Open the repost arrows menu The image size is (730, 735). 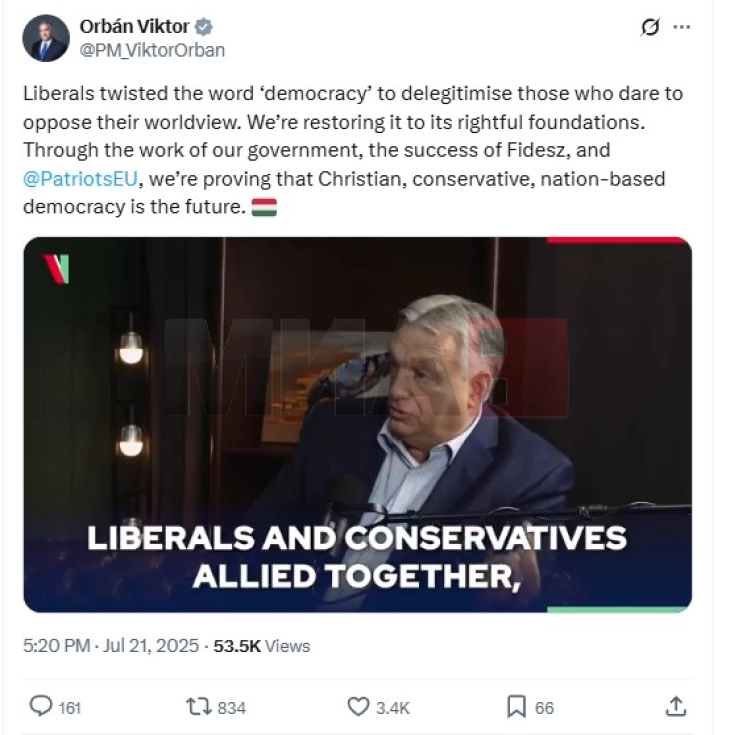tap(197, 707)
